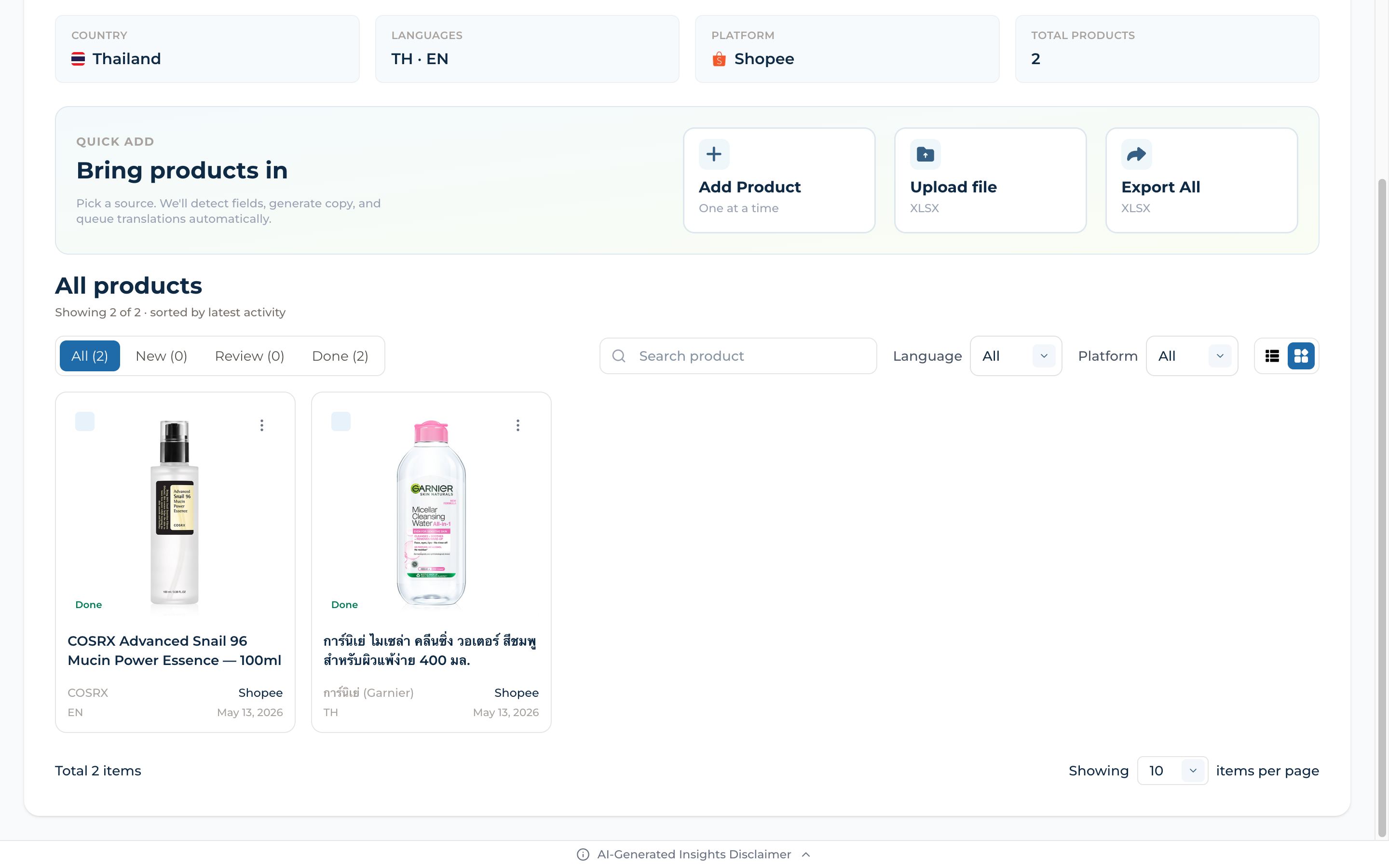The image size is (1389, 868).
Task: Open the three-dot menu on Garnier product card
Action: pyautogui.click(x=517, y=425)
